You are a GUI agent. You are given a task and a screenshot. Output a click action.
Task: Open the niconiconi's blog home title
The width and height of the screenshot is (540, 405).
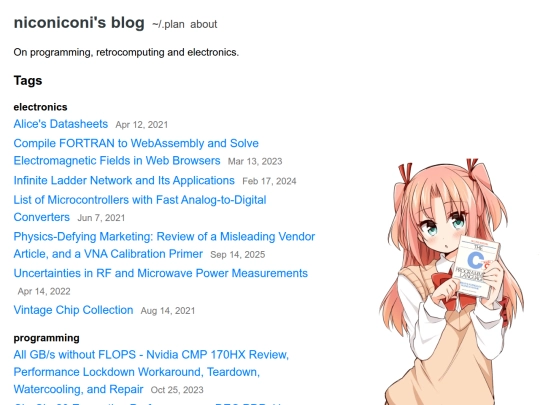[x=79, y=23]
